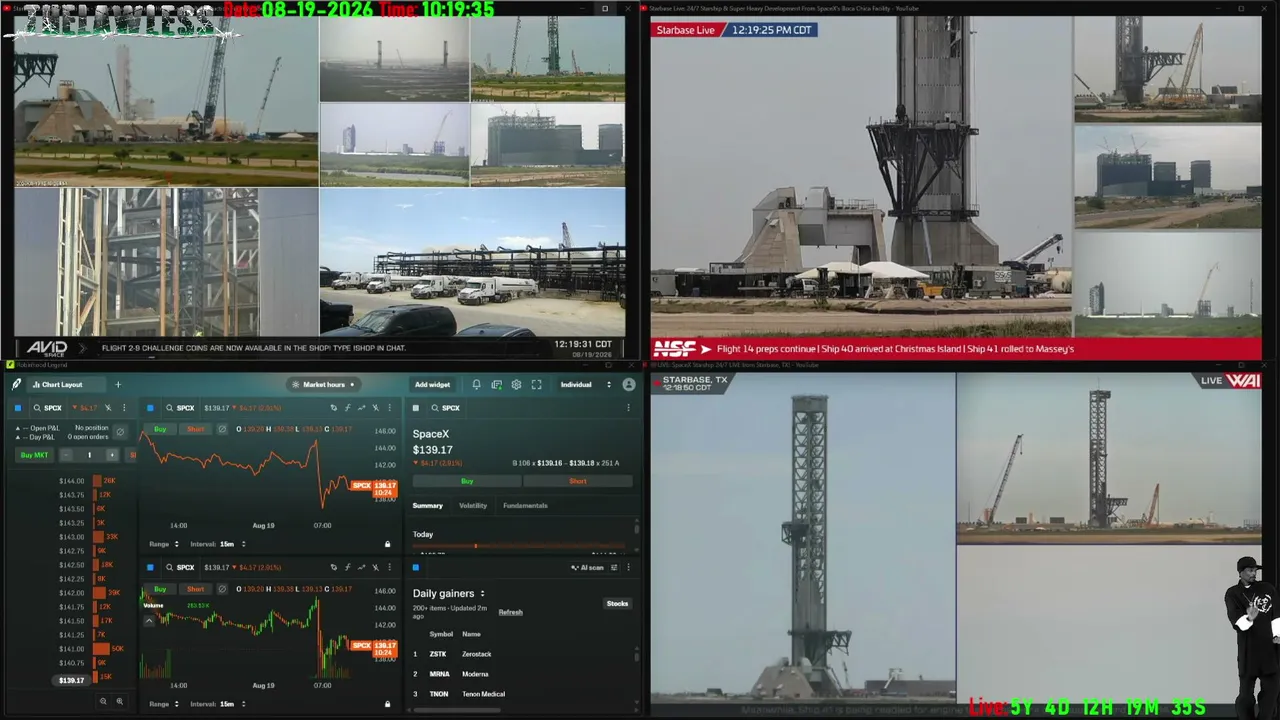1280x720 pixels.
Task: Open symbol search on the line chart
Action: [181, 408]
